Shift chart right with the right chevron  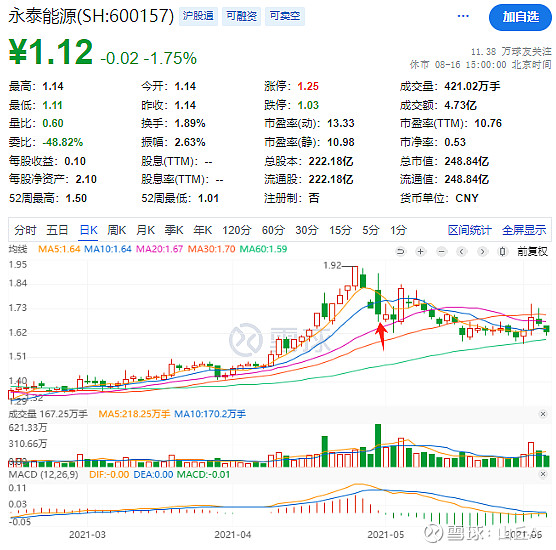tap(482, 252)
